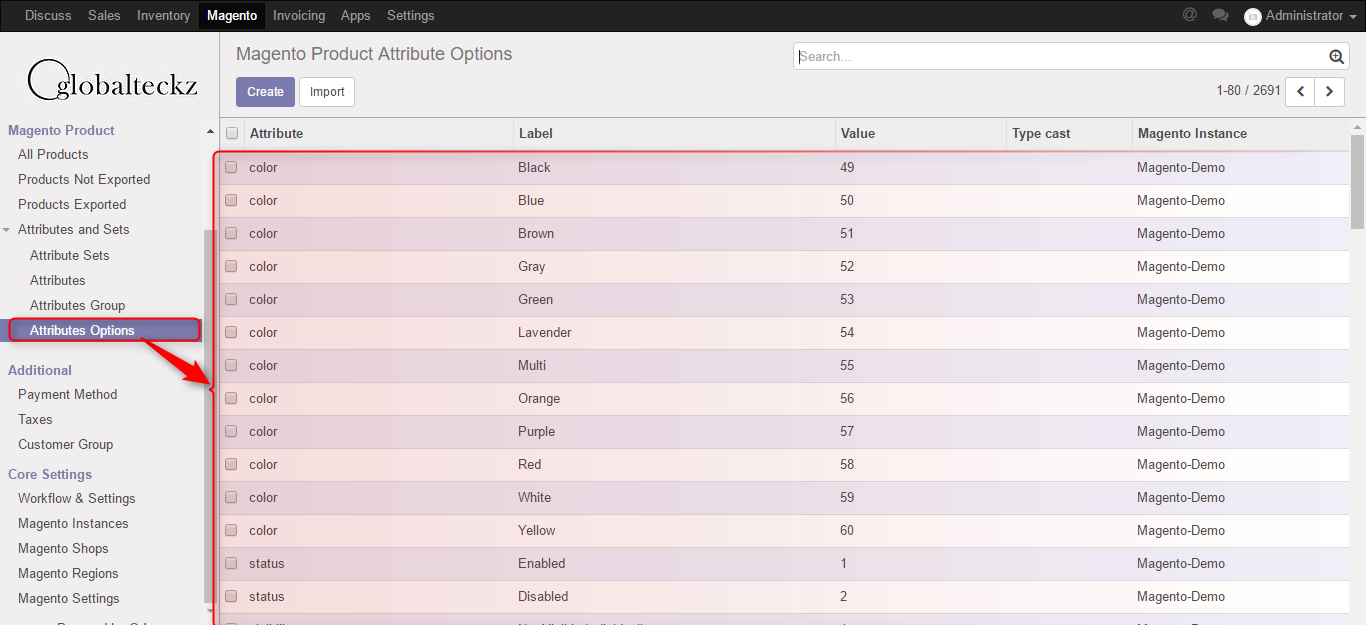
Task: Check the box for the Enabled status row
Action: [231, 563]
